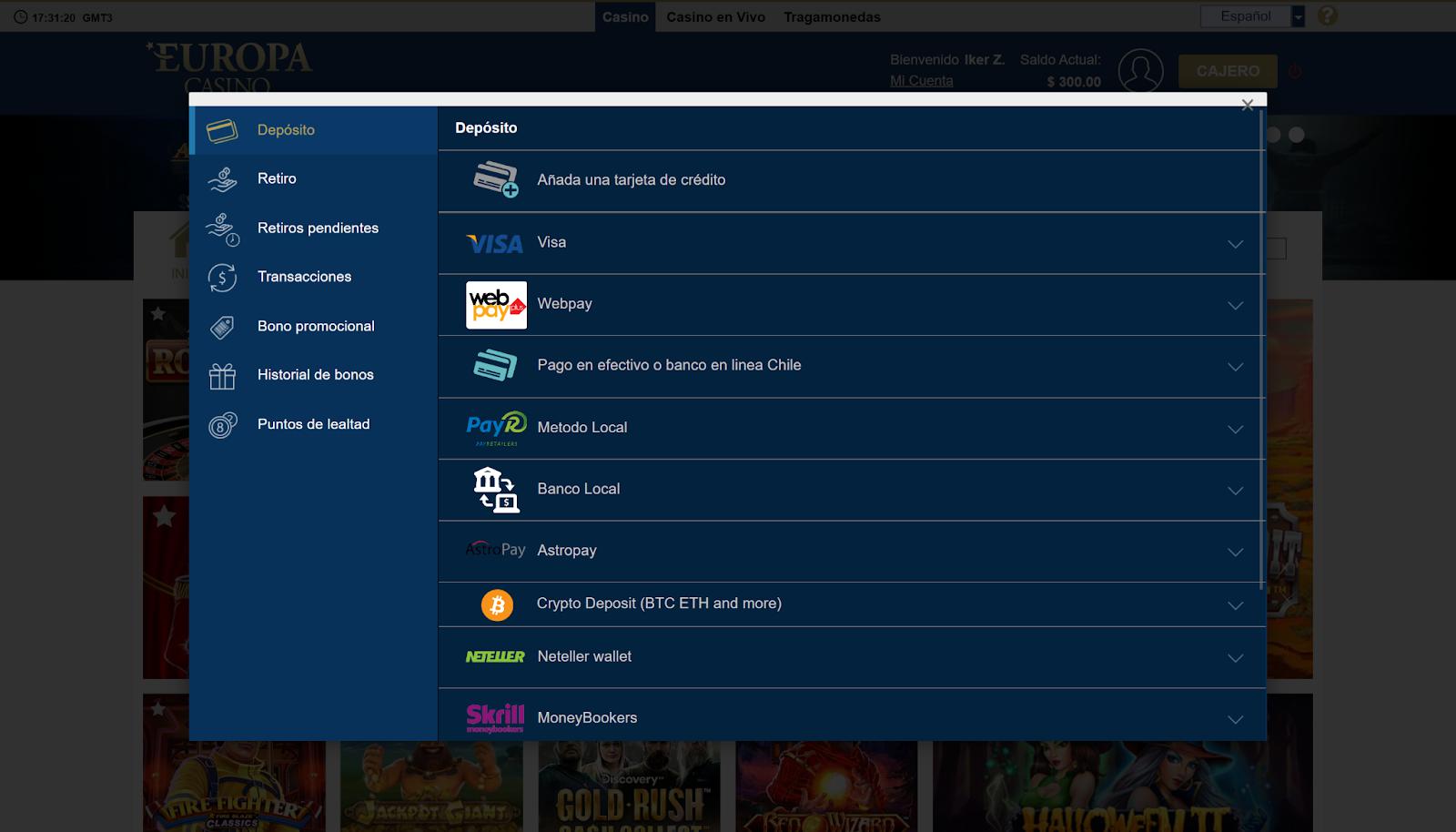Open Puntos de lealtad menu entry
Screen dimensions: 1456x832
(x=313, y=424)
